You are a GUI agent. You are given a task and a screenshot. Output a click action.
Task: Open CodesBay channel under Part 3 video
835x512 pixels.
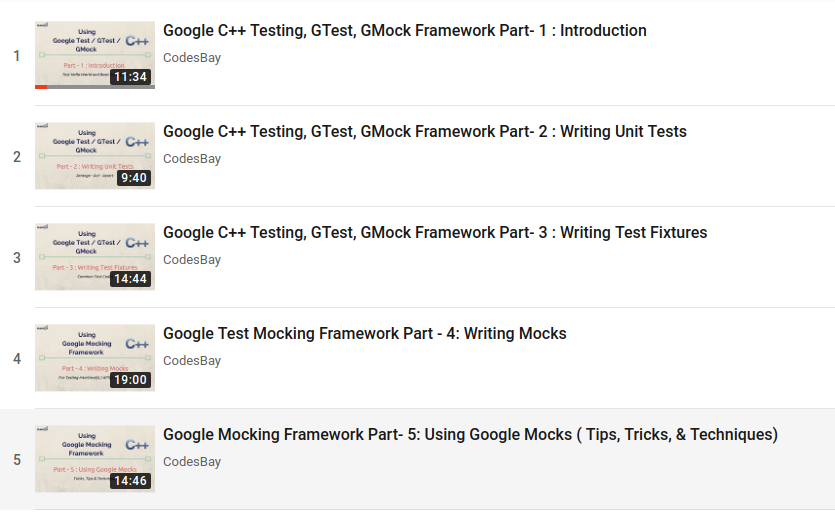[192, 260]
